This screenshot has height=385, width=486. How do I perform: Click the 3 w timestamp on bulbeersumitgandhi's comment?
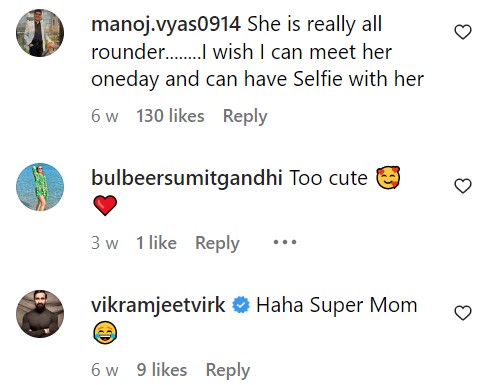(x=105, y=243)
